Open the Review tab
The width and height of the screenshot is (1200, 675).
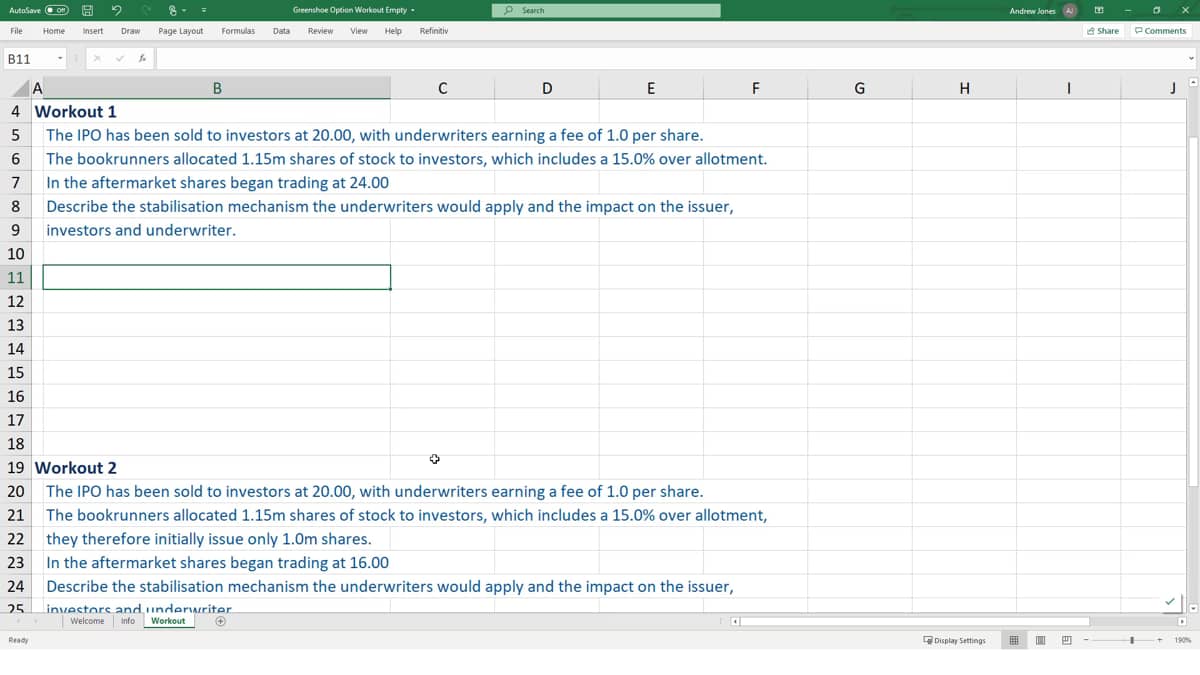click(x=321, y=31)
